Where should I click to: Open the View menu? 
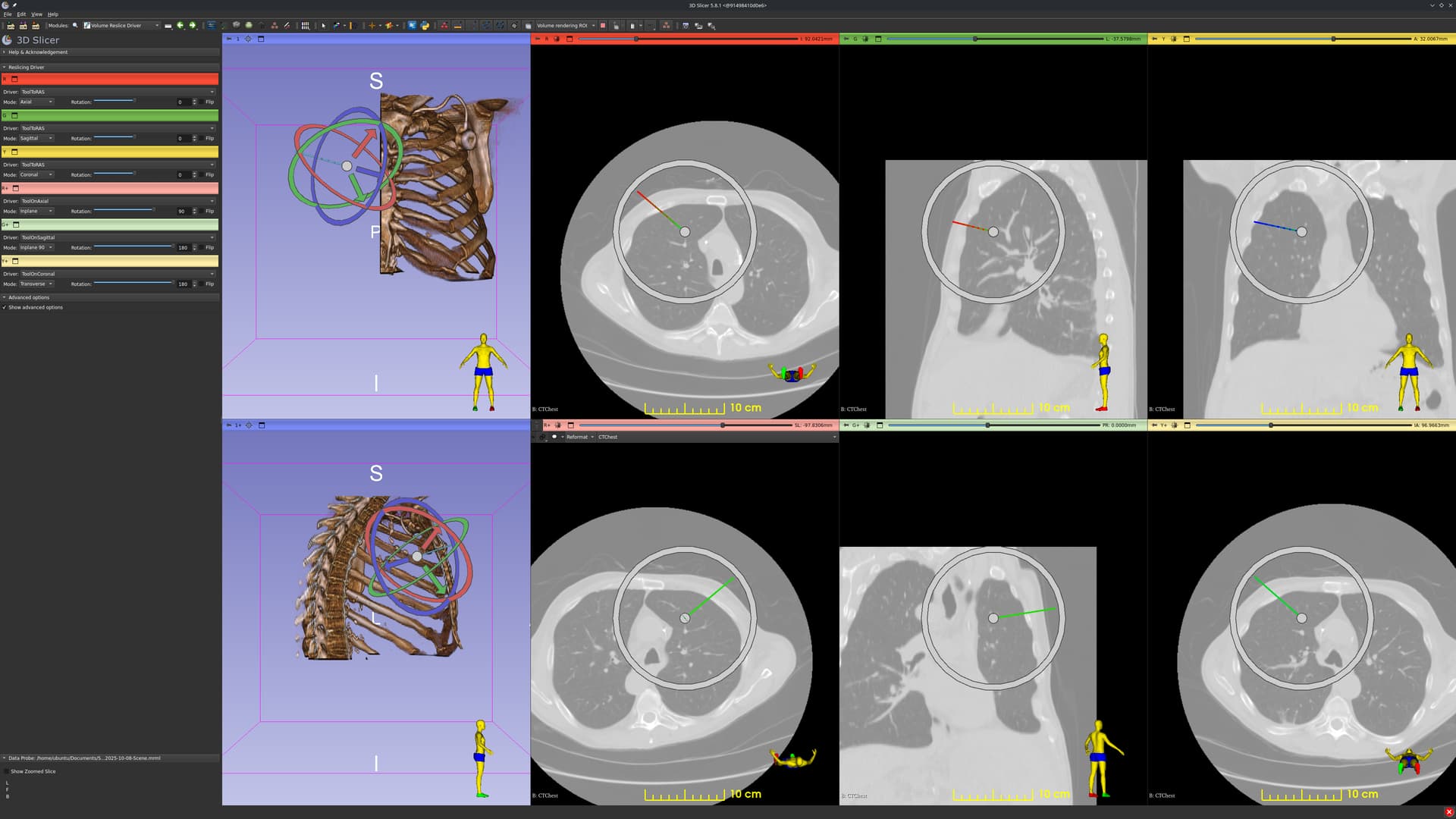click(36, 14)
